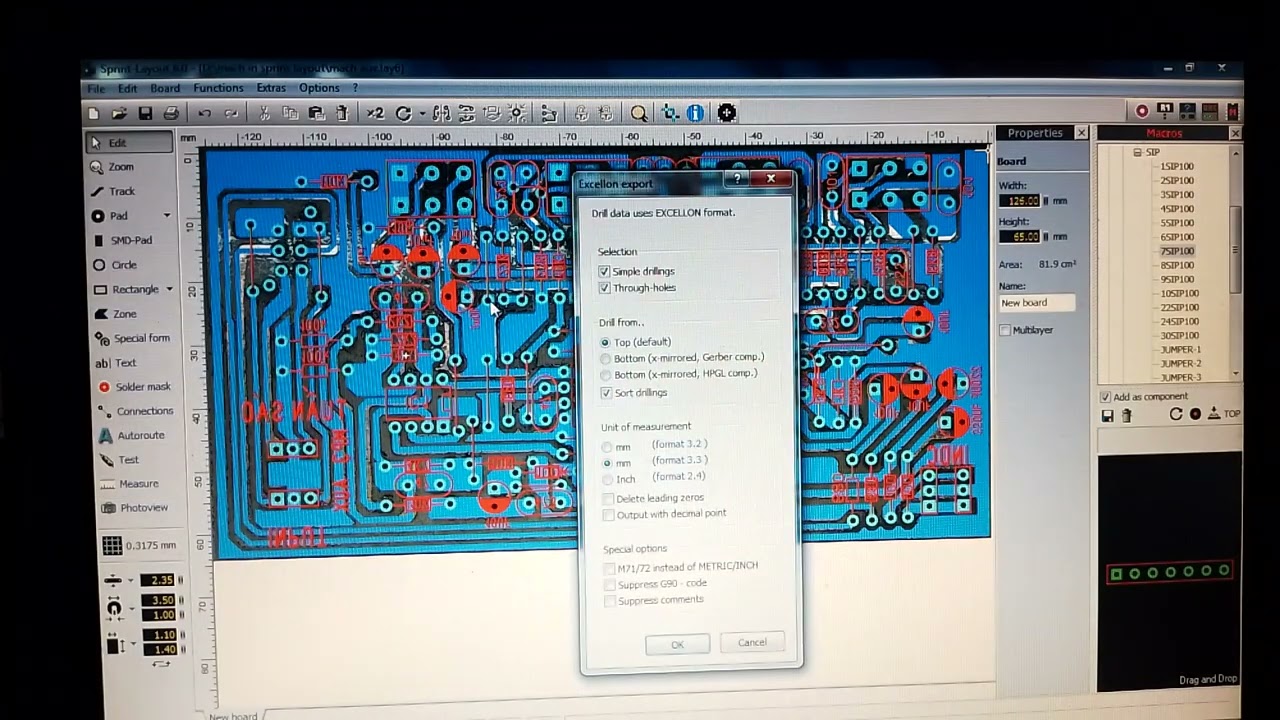The height and width of the screenshot is (720, 1280).
Task: Collapse the SIP macro tree node
Action: tap(1137, 153)
